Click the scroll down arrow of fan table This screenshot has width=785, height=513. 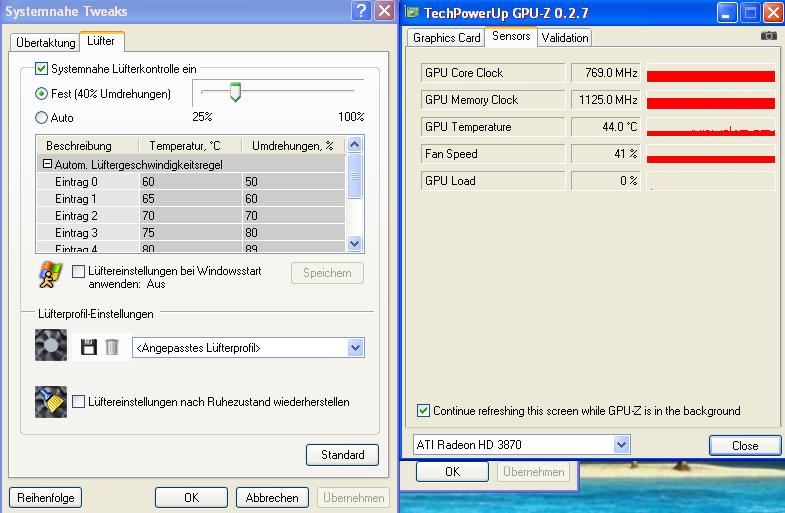354,244
